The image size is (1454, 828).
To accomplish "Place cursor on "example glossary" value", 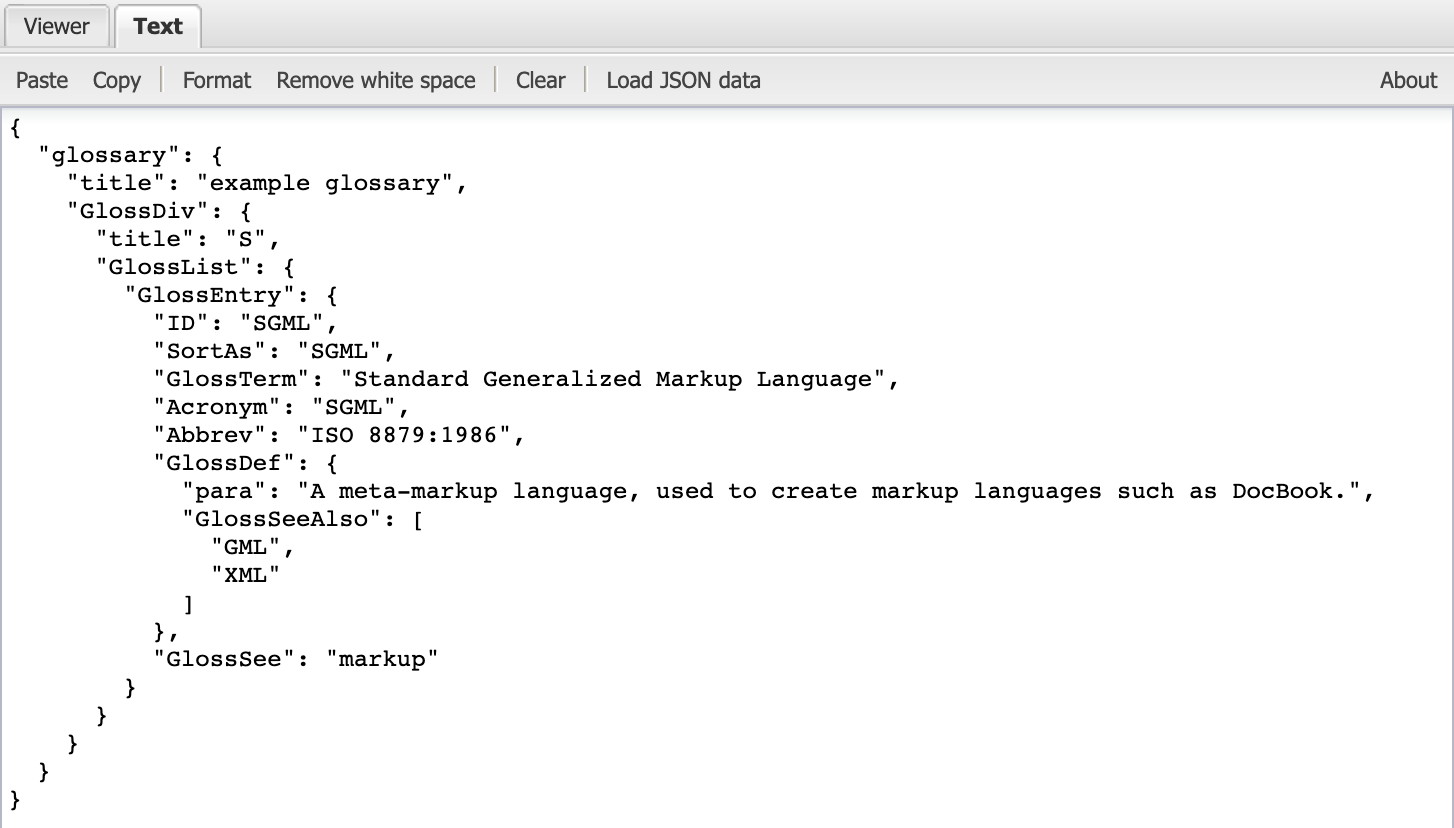I will 325,183.
